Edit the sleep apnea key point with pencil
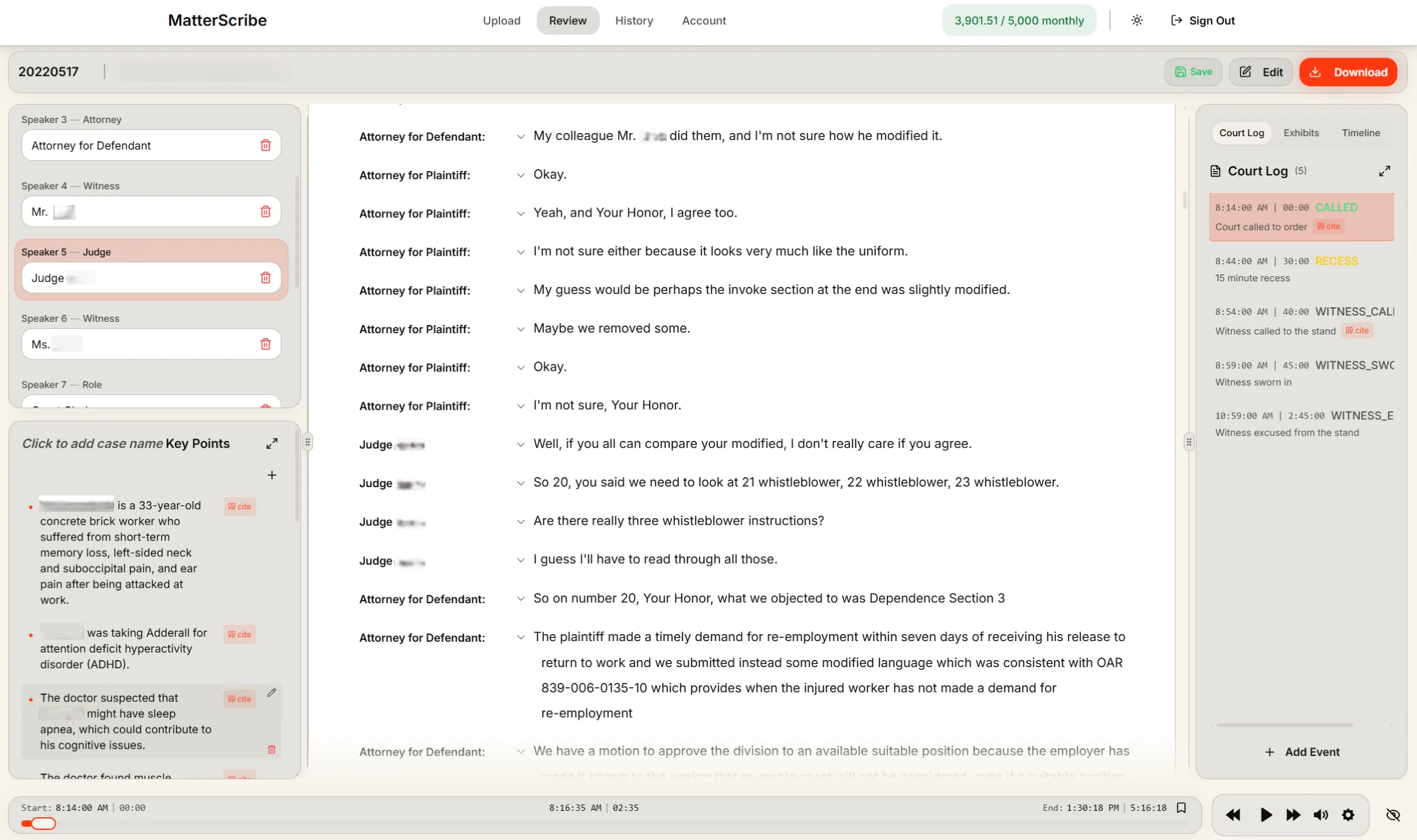 (x=272, y=692)
